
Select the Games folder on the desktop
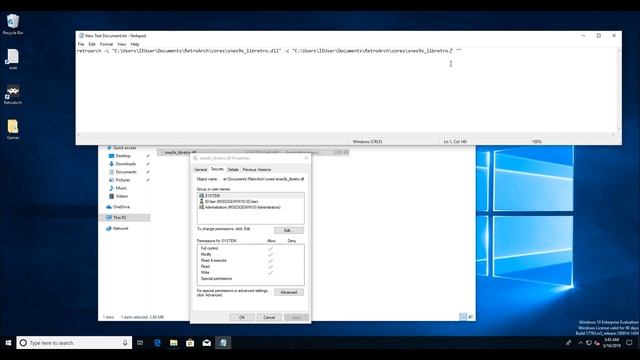point(13,129)
